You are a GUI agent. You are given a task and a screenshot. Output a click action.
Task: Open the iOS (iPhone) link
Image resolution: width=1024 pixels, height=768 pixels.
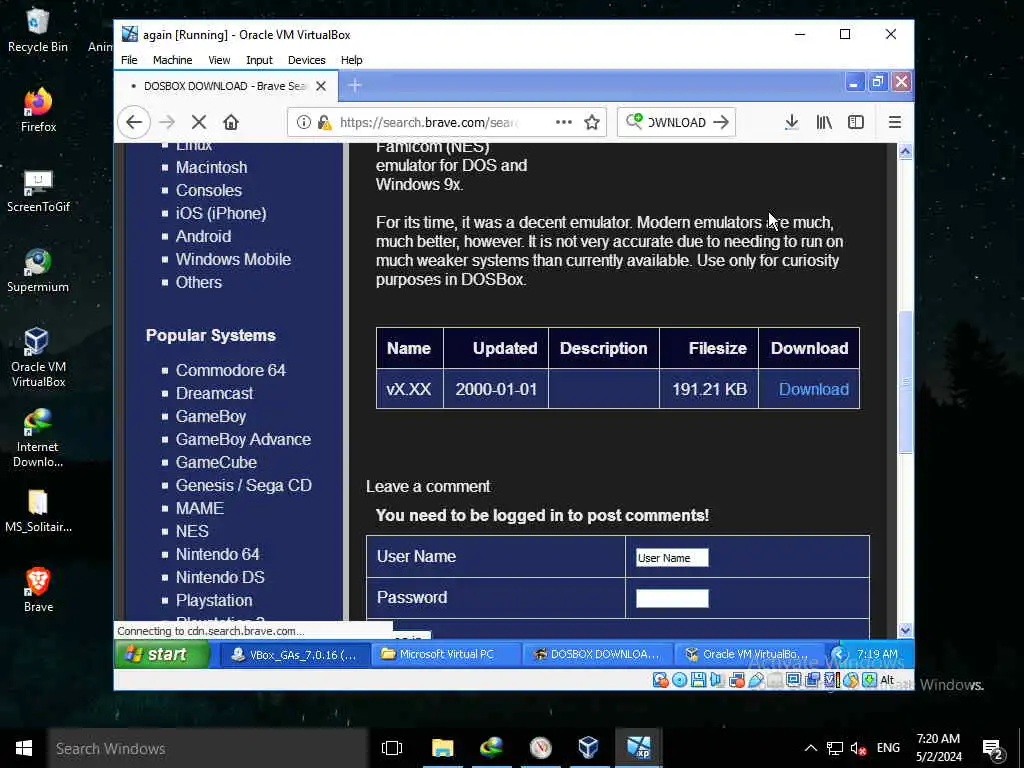221,213
